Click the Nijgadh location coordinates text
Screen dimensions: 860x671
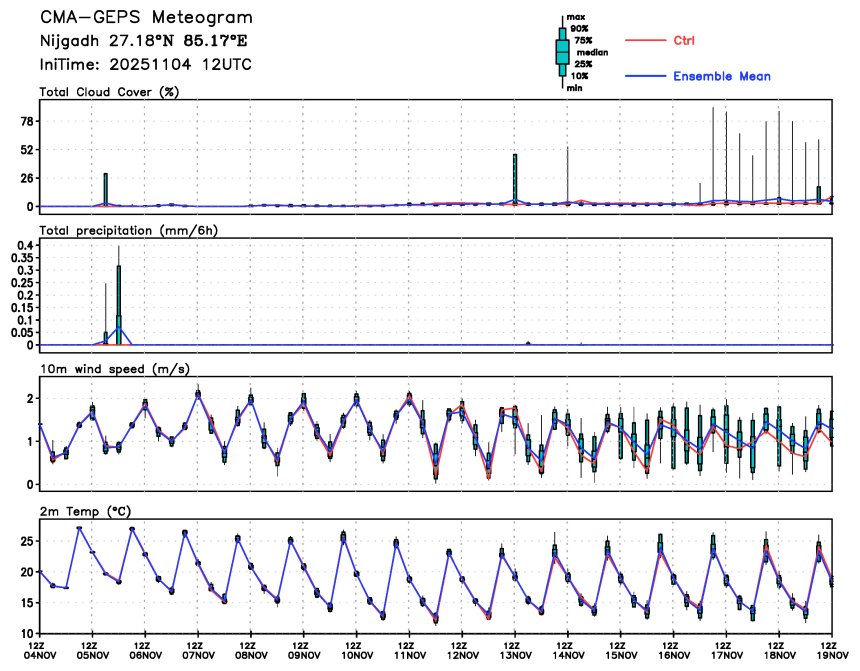click(x=143, y=41)
